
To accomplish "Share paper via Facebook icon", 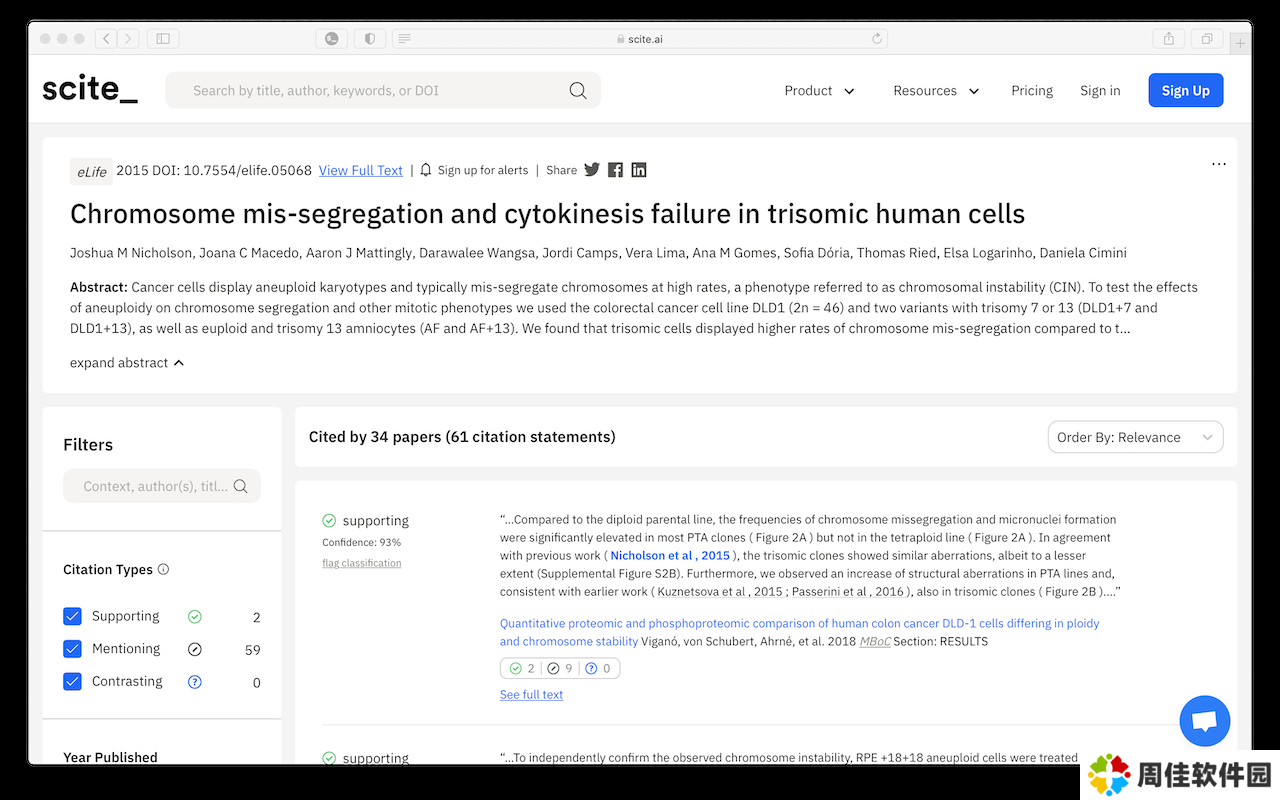I will 615,170.
